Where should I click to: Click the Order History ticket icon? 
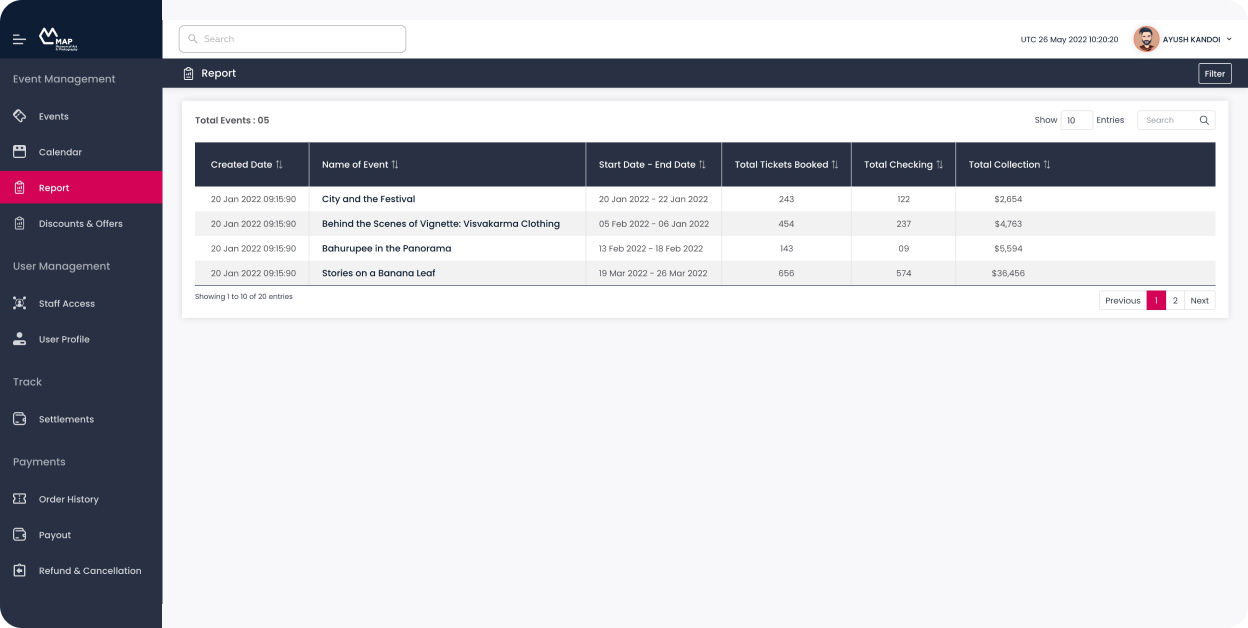pos(19,499)
